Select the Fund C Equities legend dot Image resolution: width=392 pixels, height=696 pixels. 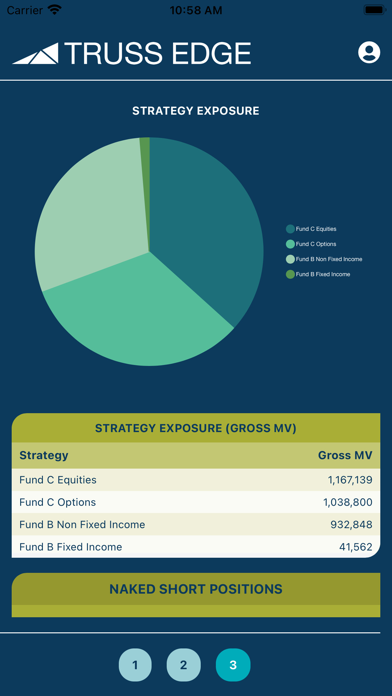290,229
